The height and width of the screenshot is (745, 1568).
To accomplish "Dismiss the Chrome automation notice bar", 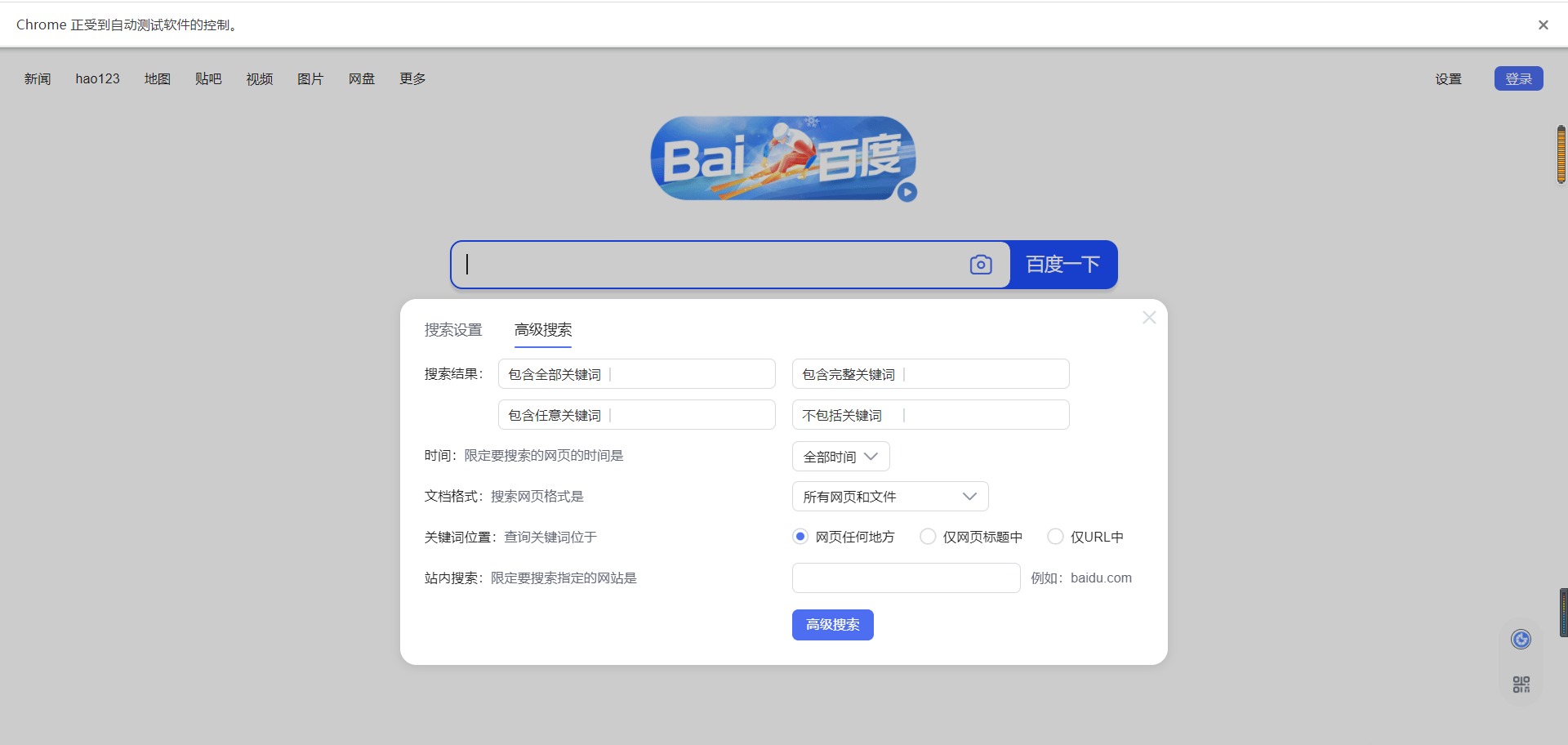I will coord(1543,25).
